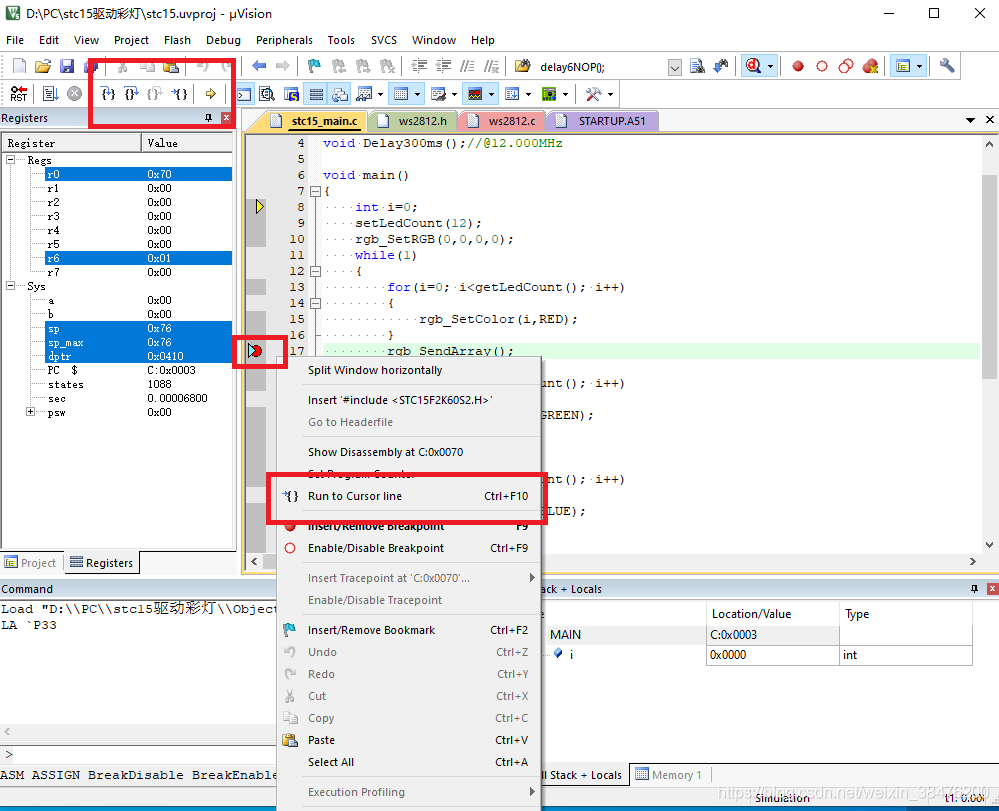This screenshot has width=999, height=811.
Task: Close the Registers panel
Action: click(226, 118)
